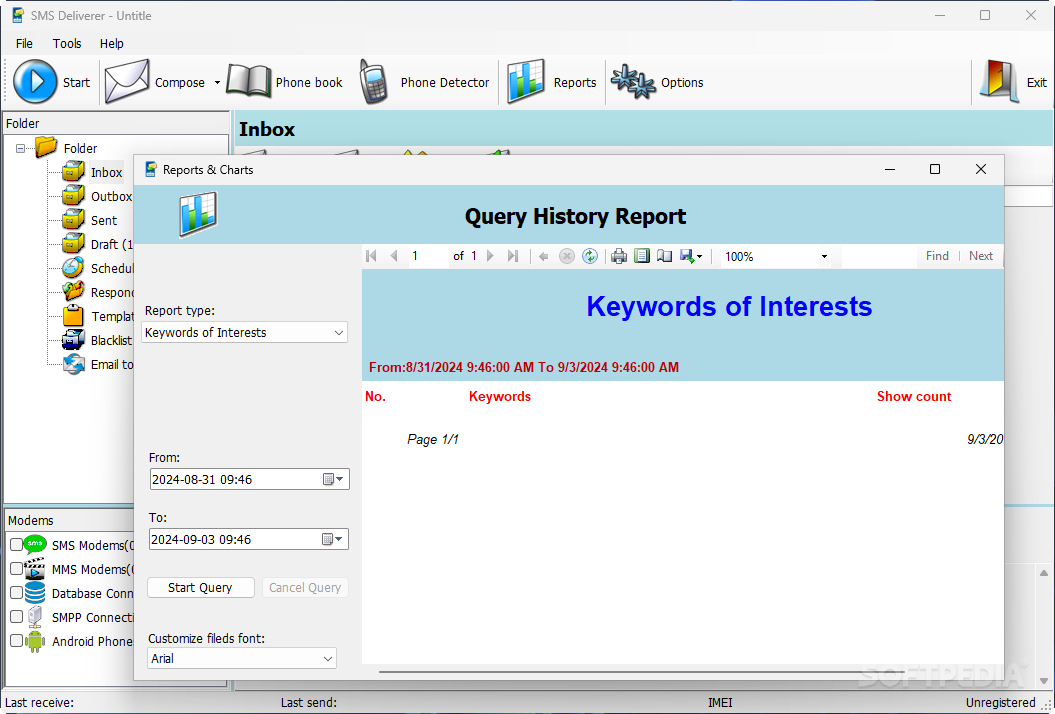1055x714 pixels.
Task: Go to previous page in the report viewer
Action: pos(394,256)
